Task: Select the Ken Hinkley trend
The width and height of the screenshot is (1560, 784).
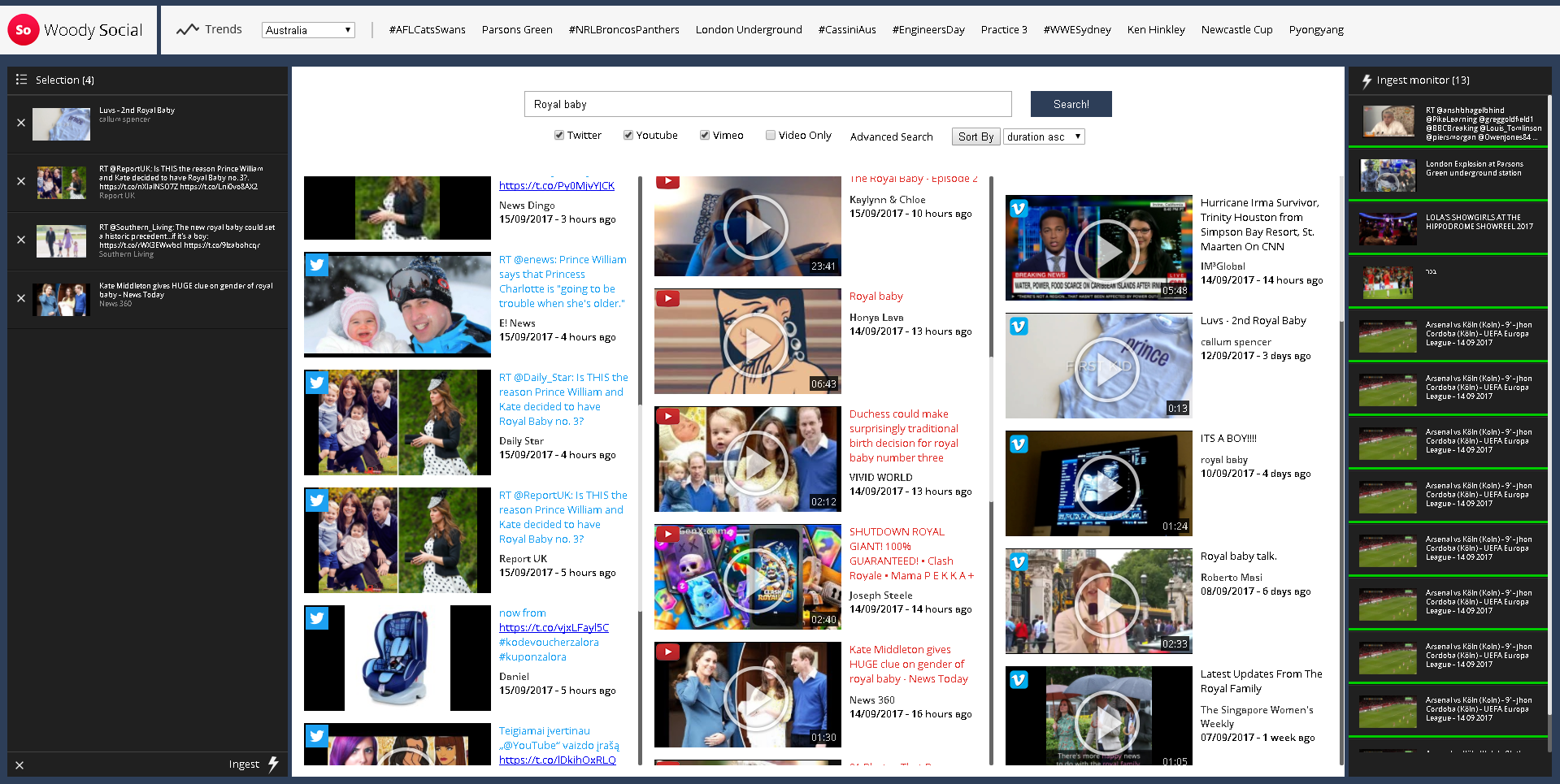Action: coord(1156,30)
